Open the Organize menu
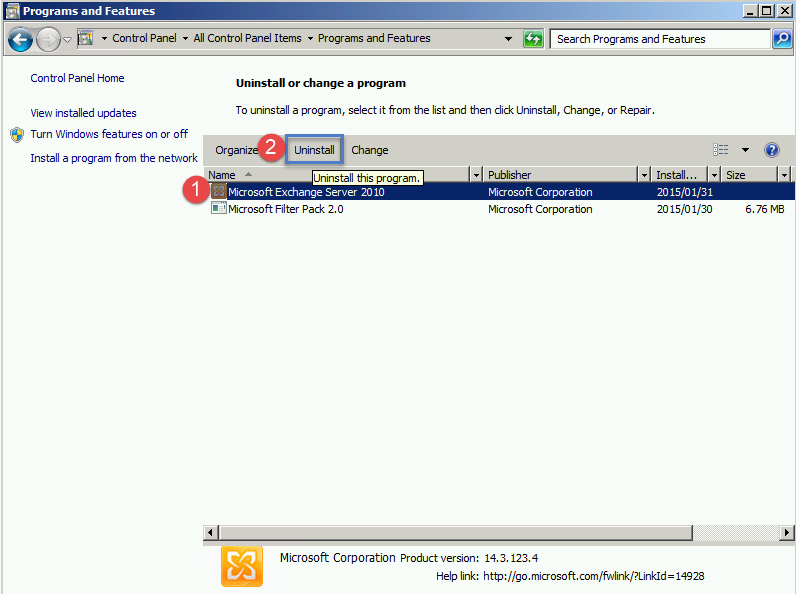 [237, 150]
